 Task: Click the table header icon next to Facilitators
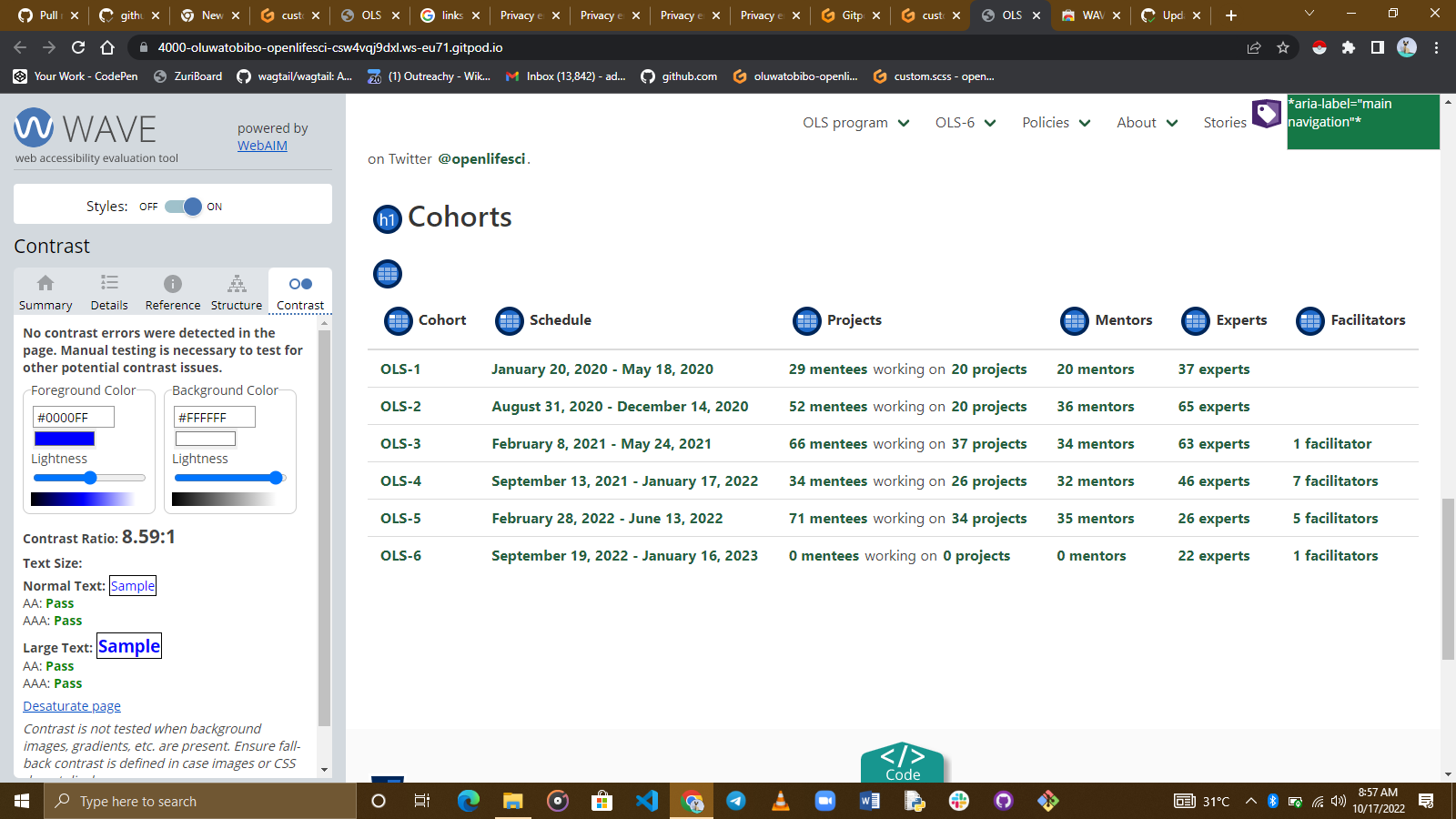tap(1310, 321)
